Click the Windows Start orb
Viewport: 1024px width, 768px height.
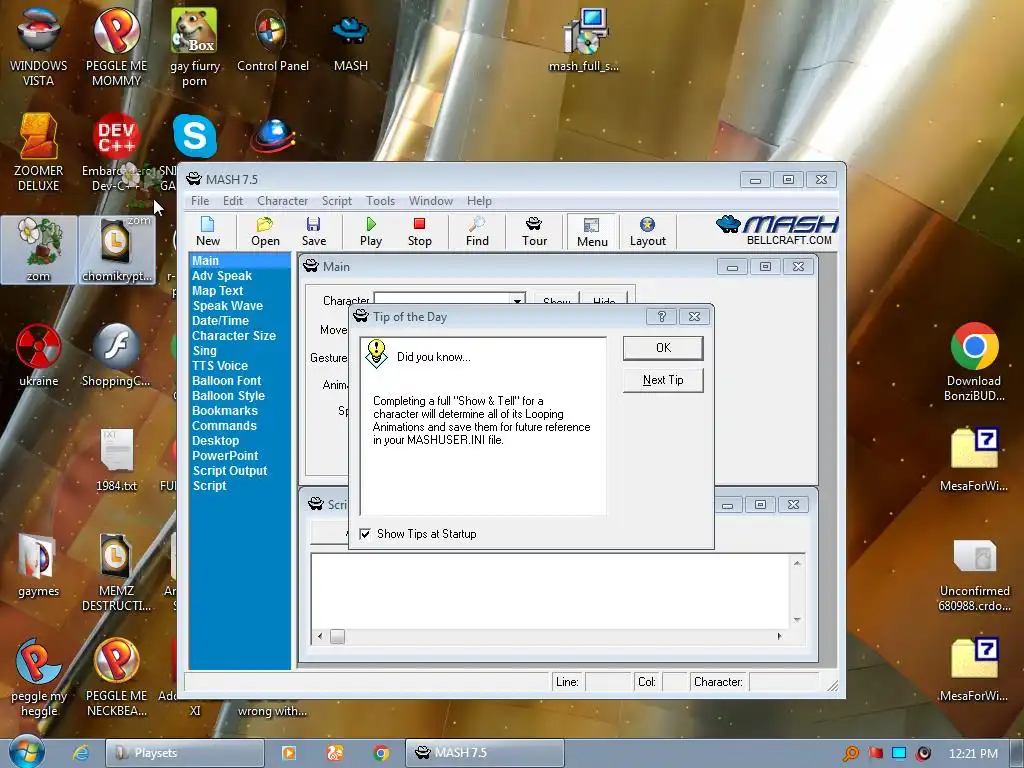pyautogui.click(x=27, y=751)
